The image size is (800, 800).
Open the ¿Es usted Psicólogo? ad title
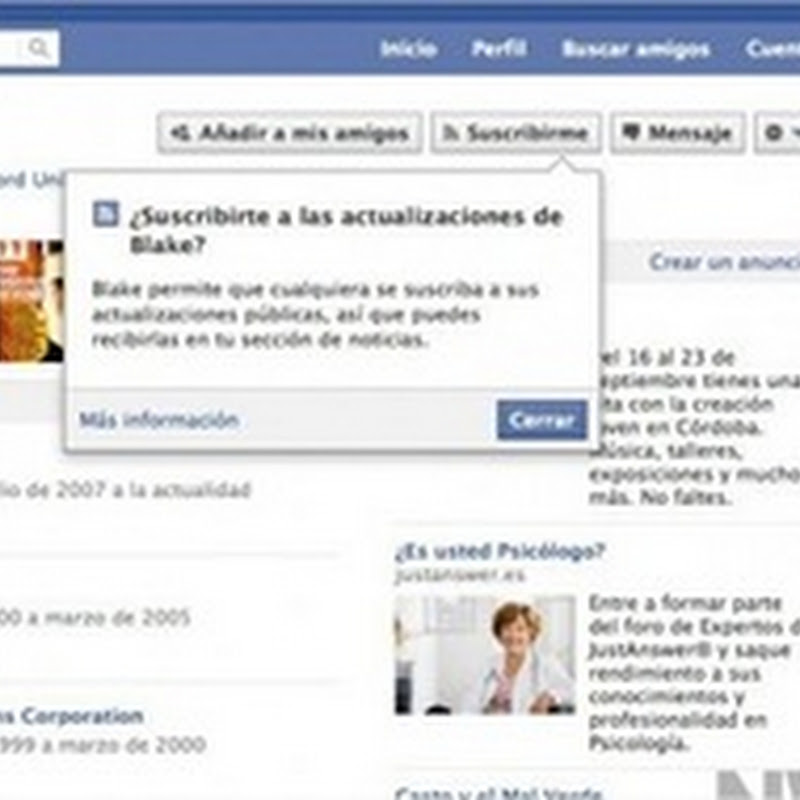tap(500, 551)
